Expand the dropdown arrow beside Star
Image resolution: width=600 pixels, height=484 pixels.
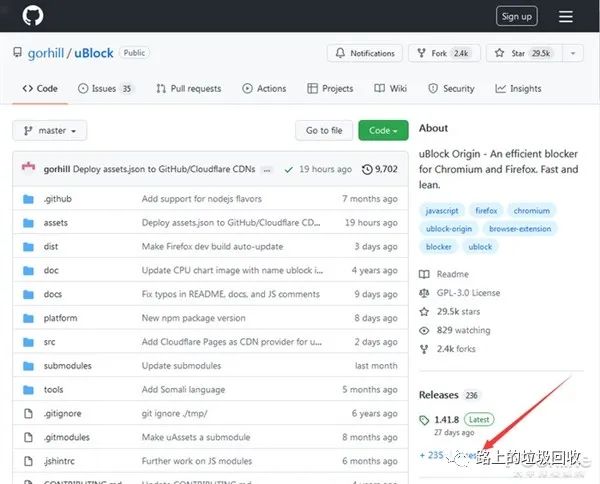pos(573,53)
